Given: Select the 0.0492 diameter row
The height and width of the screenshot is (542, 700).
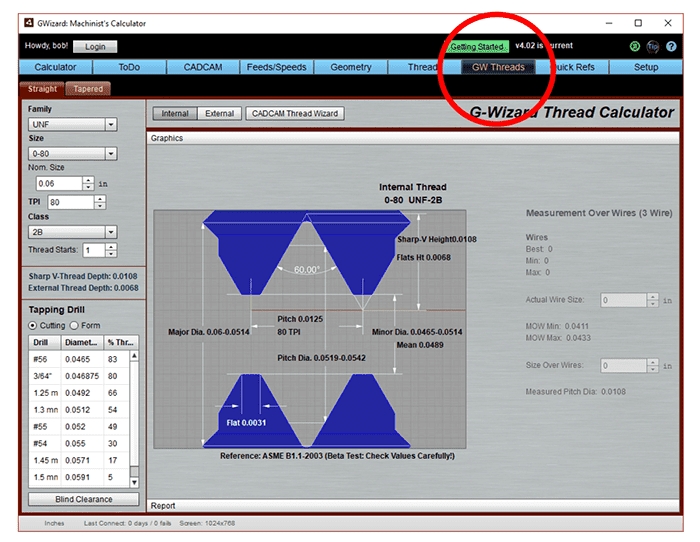Looking at the screenshot, I should point(79,393).
